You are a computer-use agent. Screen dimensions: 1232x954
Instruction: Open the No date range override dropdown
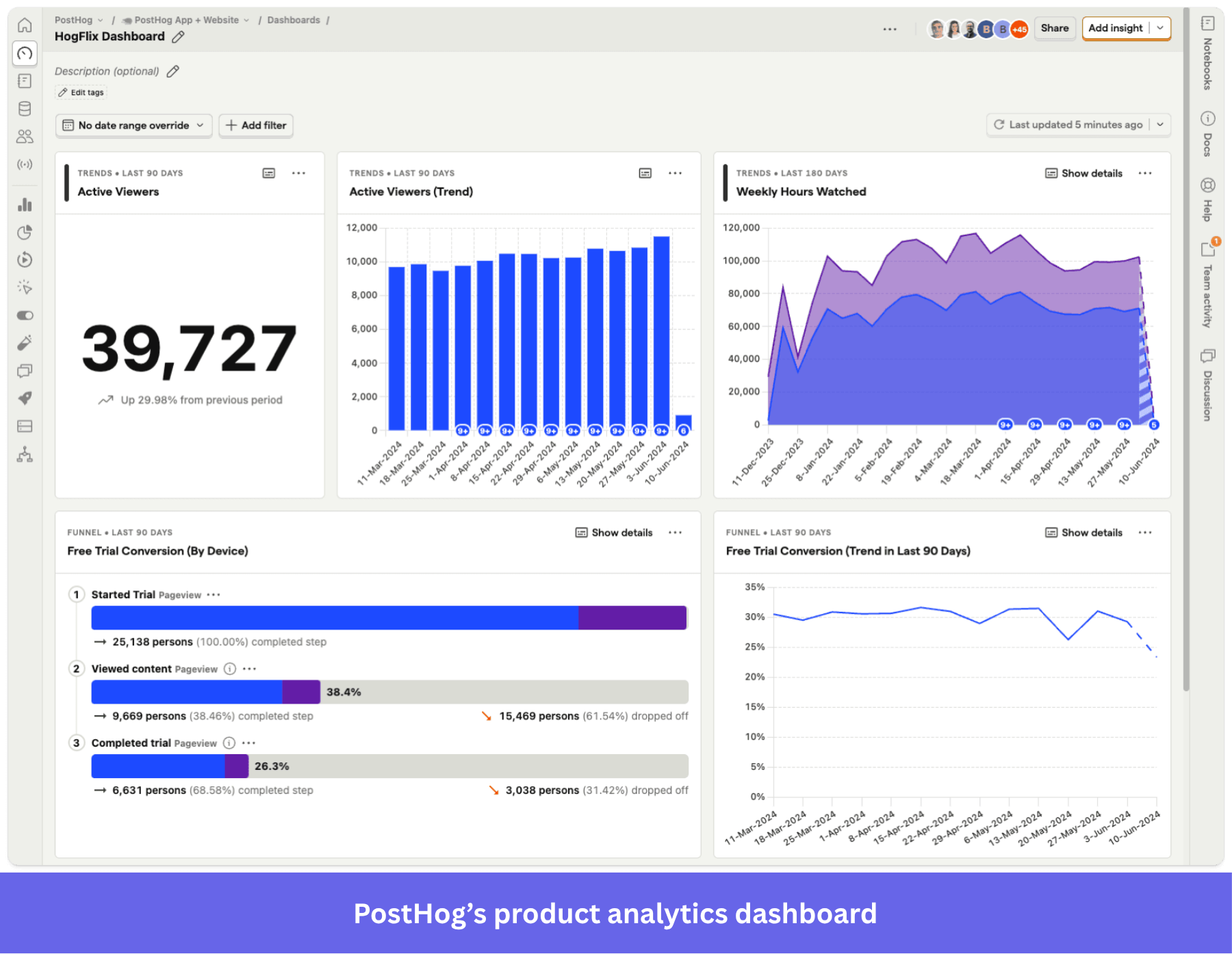coord(133,125)
